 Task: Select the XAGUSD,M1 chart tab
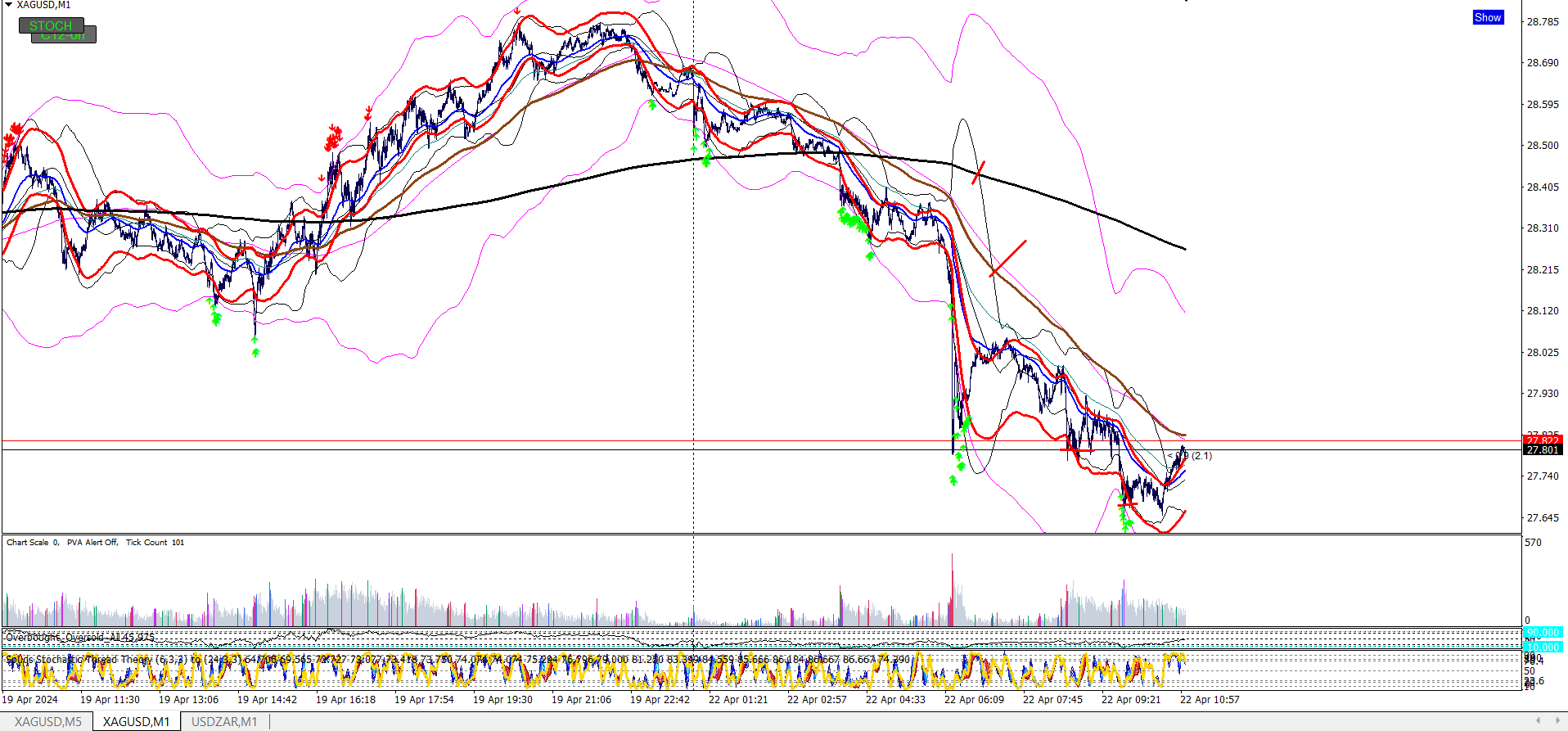(x=136, y=721)
